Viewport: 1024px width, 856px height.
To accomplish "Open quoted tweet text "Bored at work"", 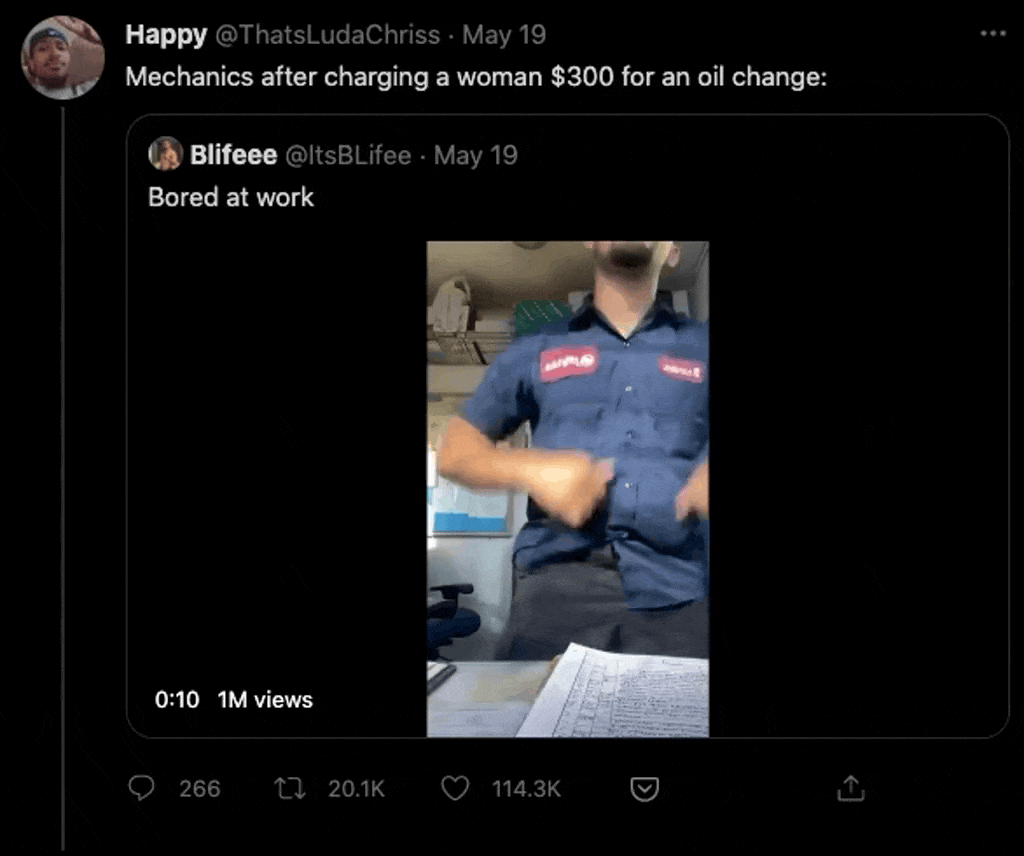I will pos(231,197).
